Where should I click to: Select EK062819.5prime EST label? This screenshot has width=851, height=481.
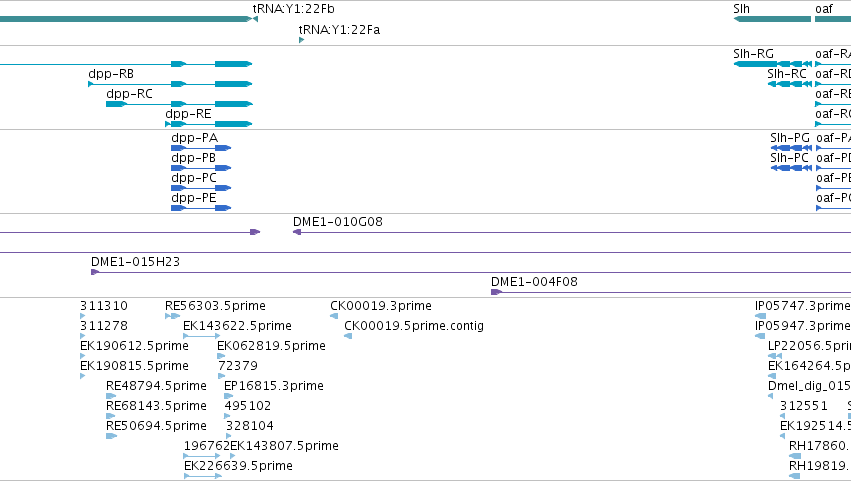(x=271, y=346)
